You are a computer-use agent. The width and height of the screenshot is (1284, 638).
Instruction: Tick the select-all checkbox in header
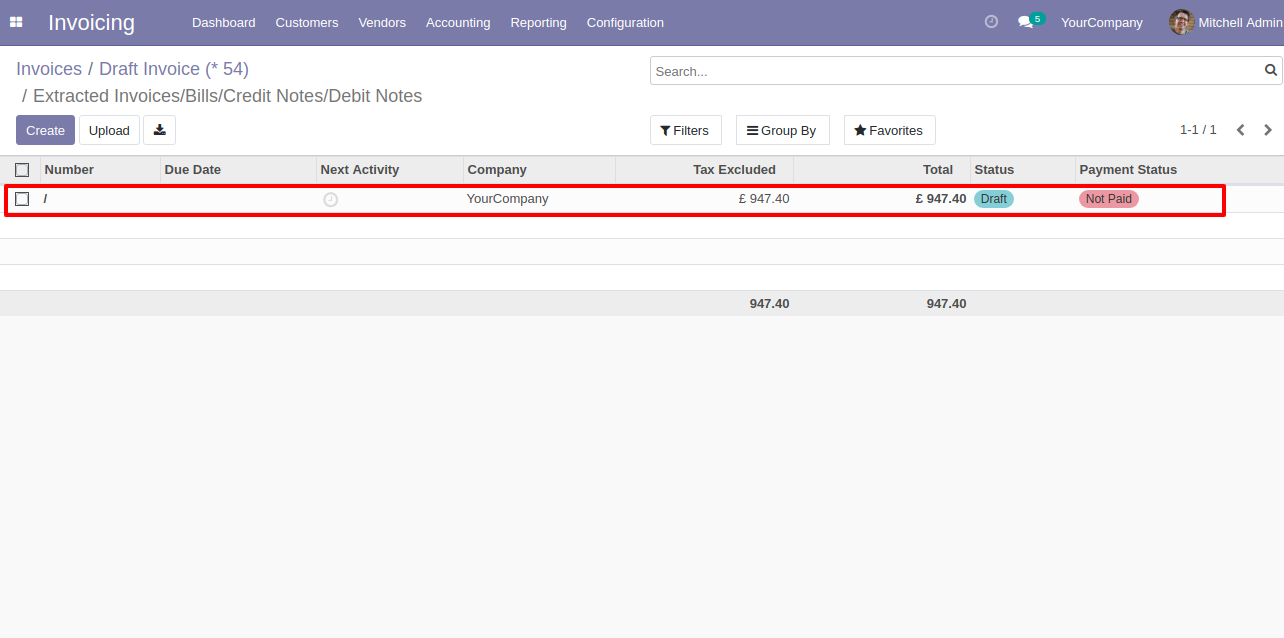(22, 170)
